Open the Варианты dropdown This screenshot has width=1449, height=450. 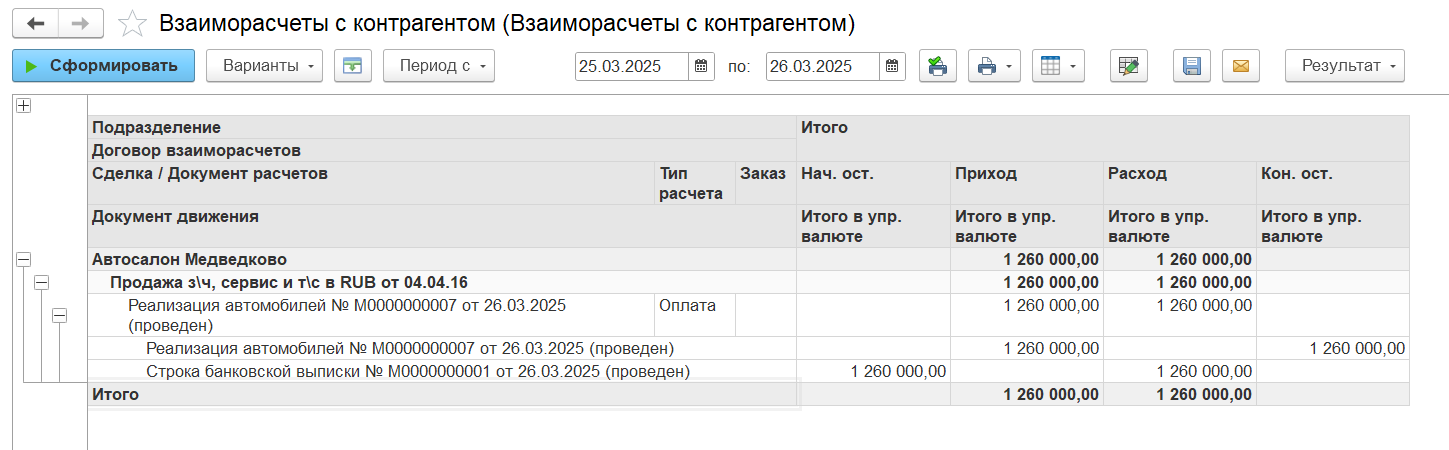tap(264, 66)
